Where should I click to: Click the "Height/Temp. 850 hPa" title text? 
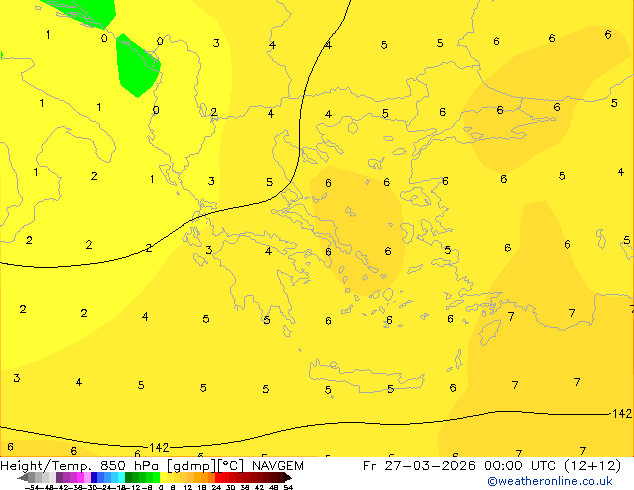tap(80, 466)
